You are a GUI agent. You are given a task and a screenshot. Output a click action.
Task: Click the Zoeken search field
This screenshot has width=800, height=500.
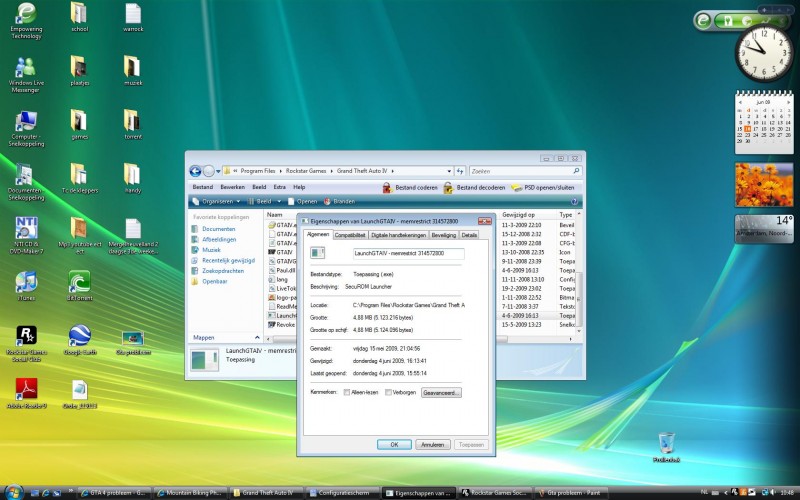pos(525,171)
